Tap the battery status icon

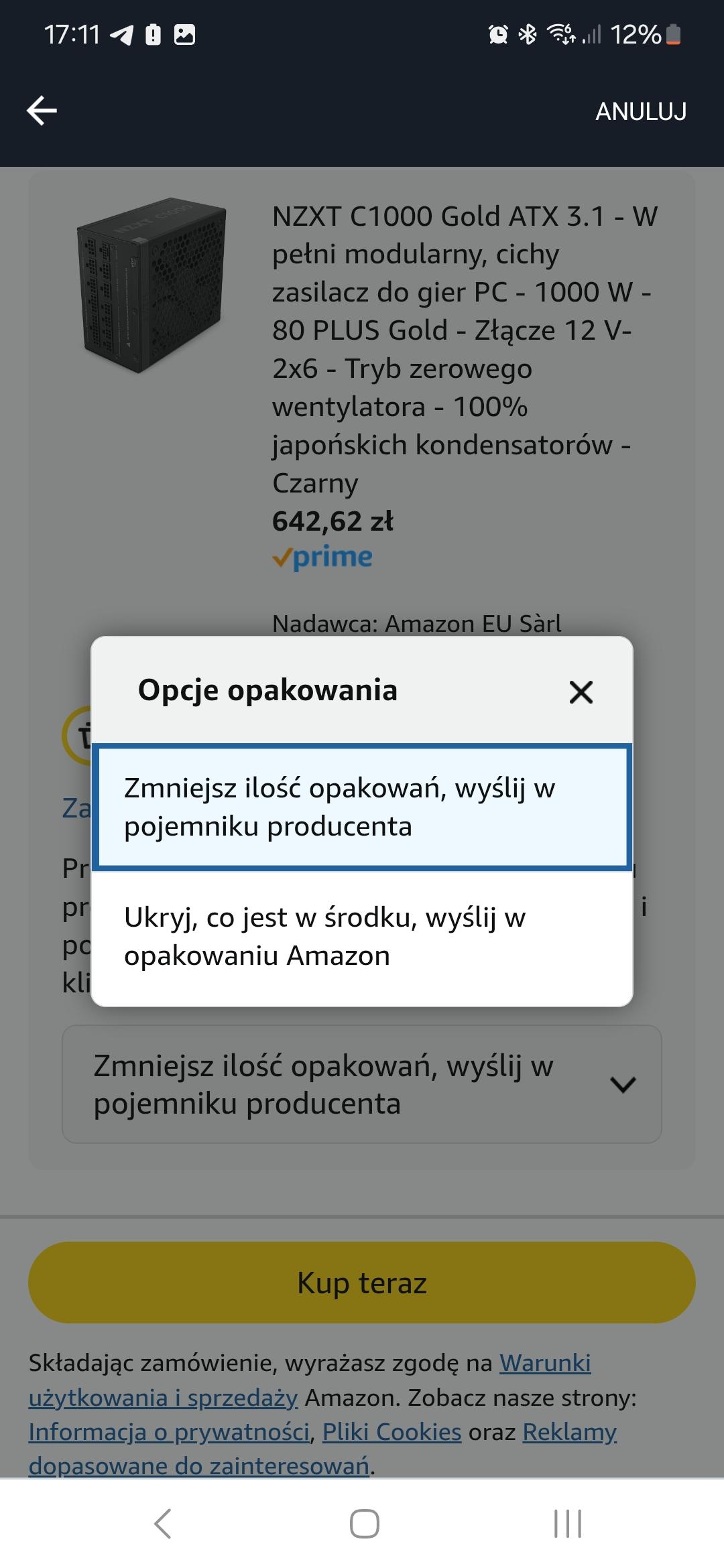point(674,34)
